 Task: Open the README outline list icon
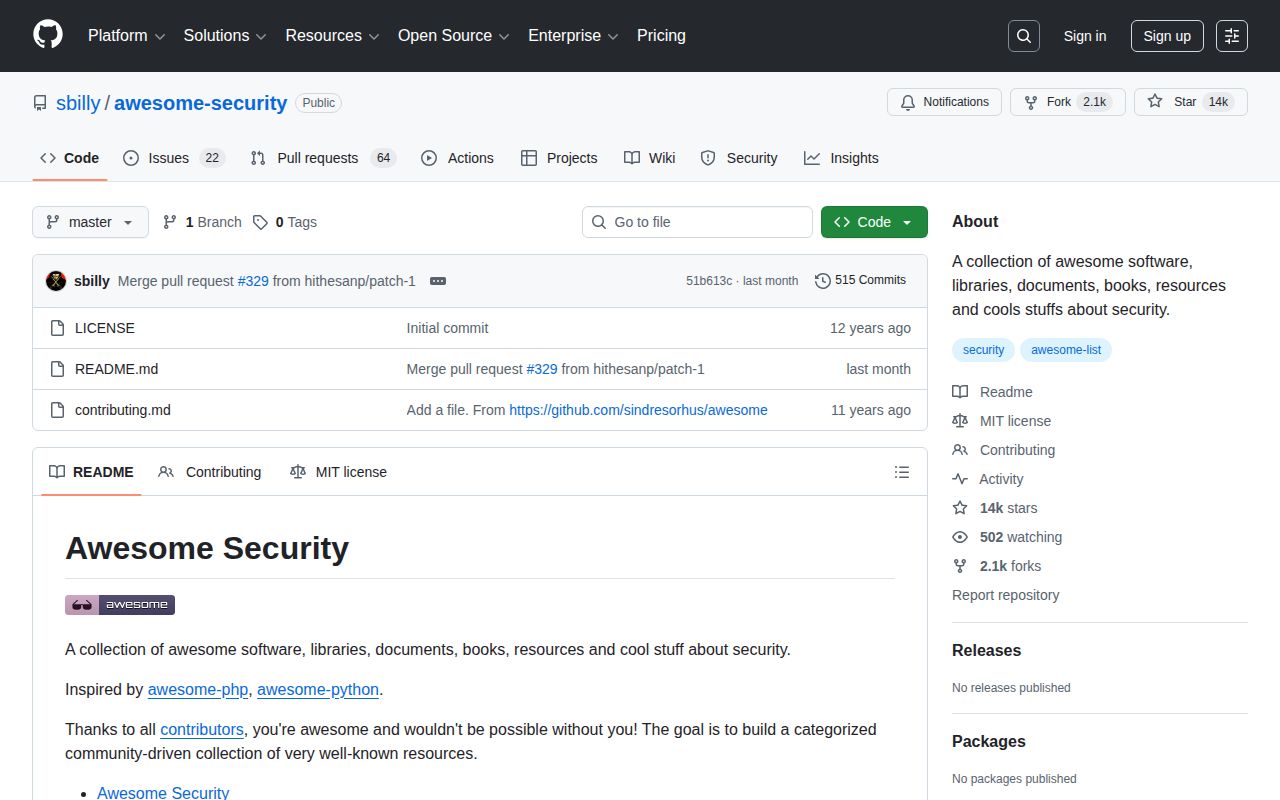(901, 471)
